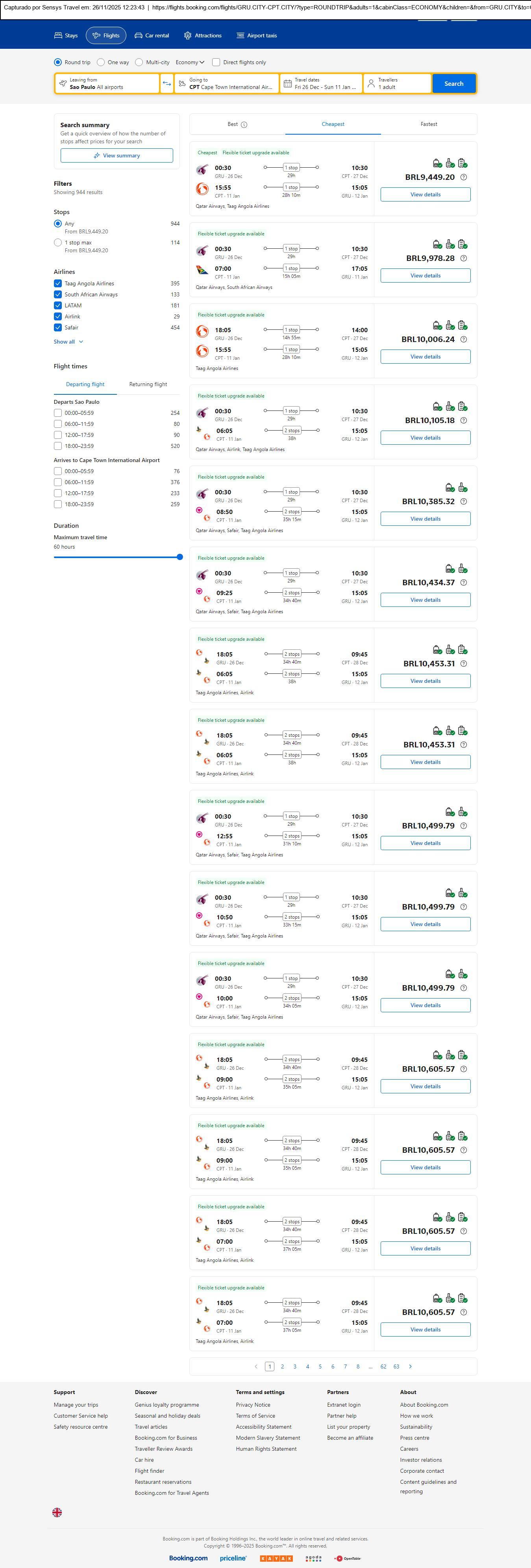Click the info icon beside Best tab
Image resolution: width=531 pixels, height=1568 pixels.
[x=244, y=125]
